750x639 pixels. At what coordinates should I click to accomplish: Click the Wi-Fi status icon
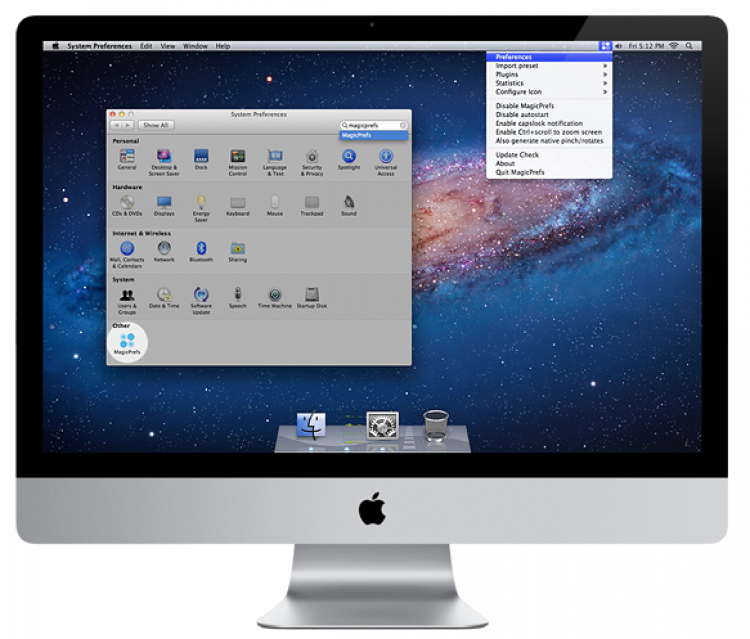pos(674,46)
